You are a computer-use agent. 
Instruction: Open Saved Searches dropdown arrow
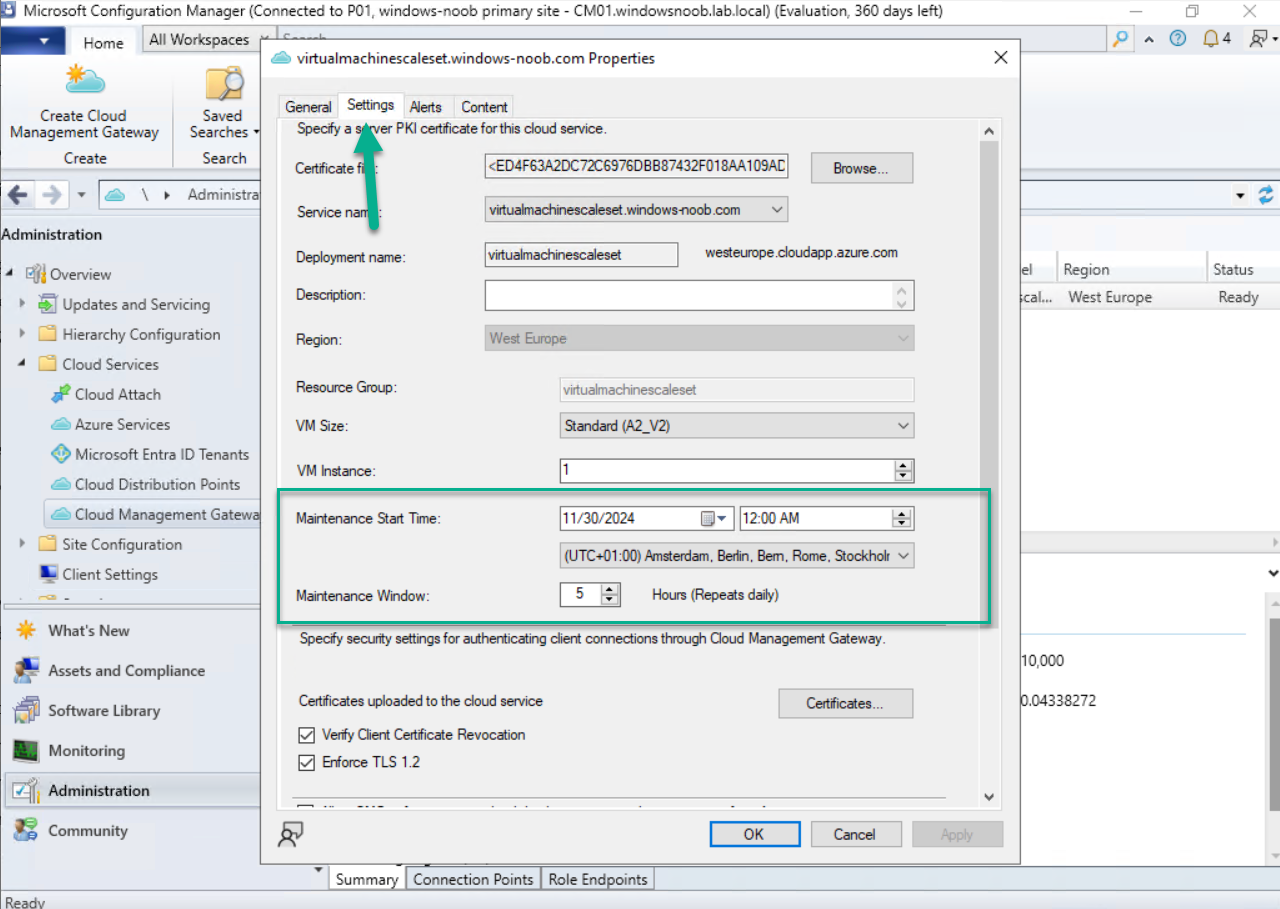pyautogui.click(x=256, y=132)
